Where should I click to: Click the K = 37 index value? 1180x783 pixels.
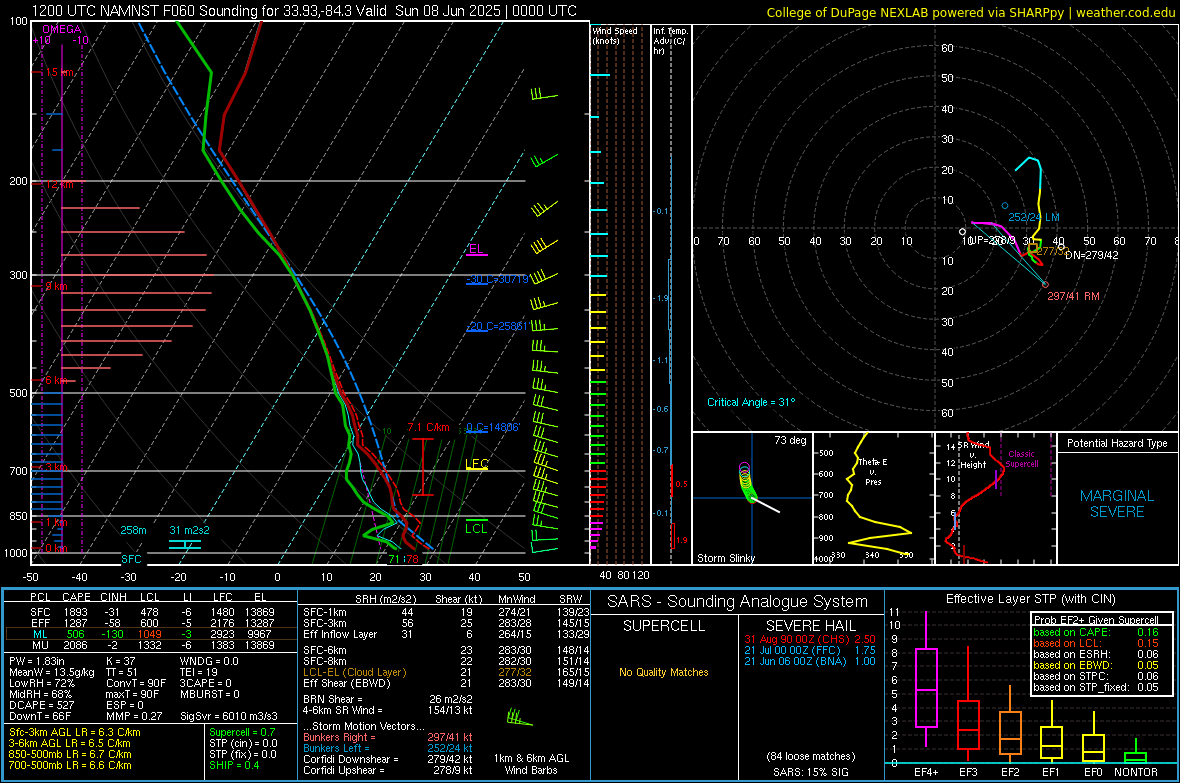pos(120,661)
